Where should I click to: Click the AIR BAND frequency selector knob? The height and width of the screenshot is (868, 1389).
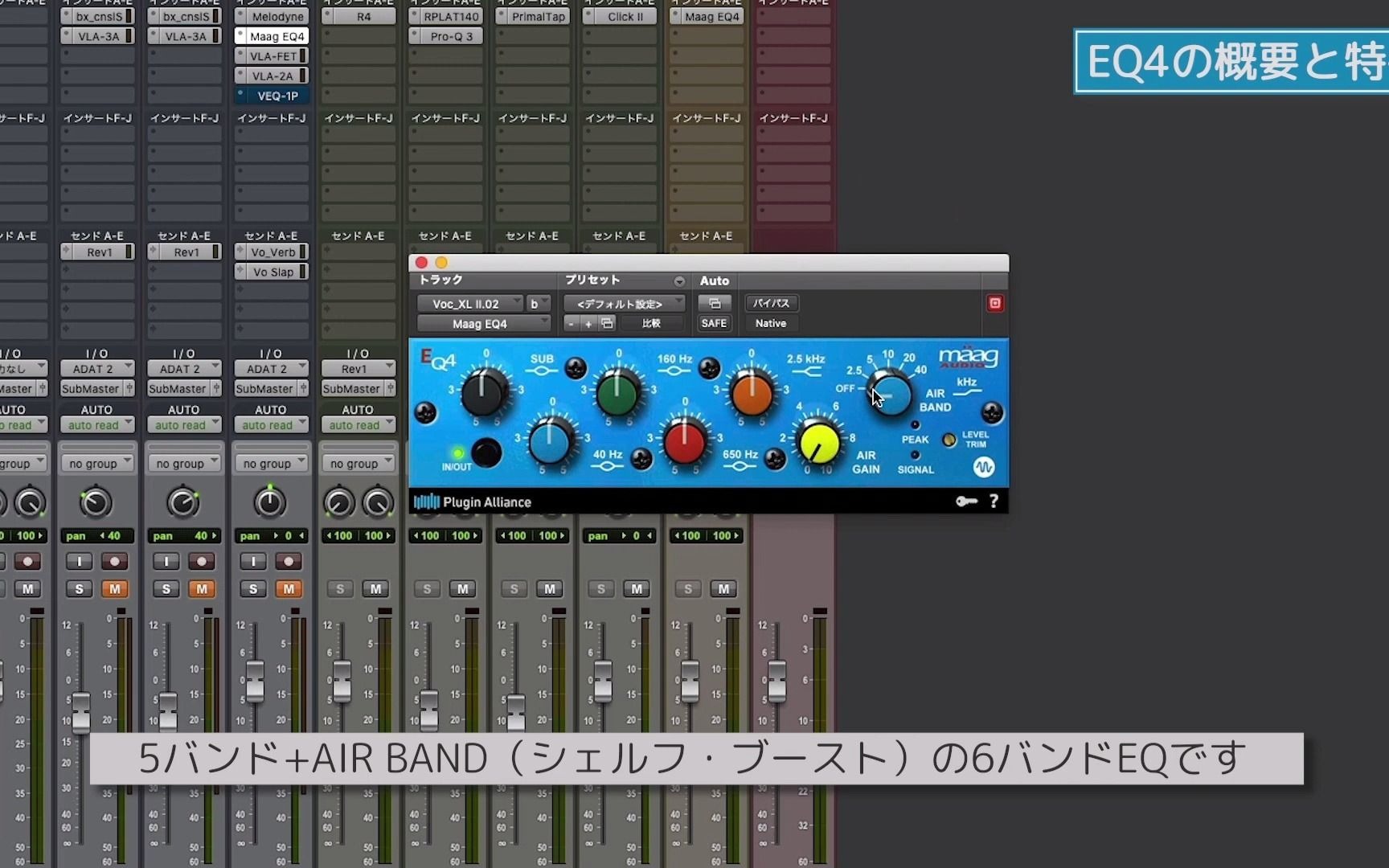click(x=891, y=393)
